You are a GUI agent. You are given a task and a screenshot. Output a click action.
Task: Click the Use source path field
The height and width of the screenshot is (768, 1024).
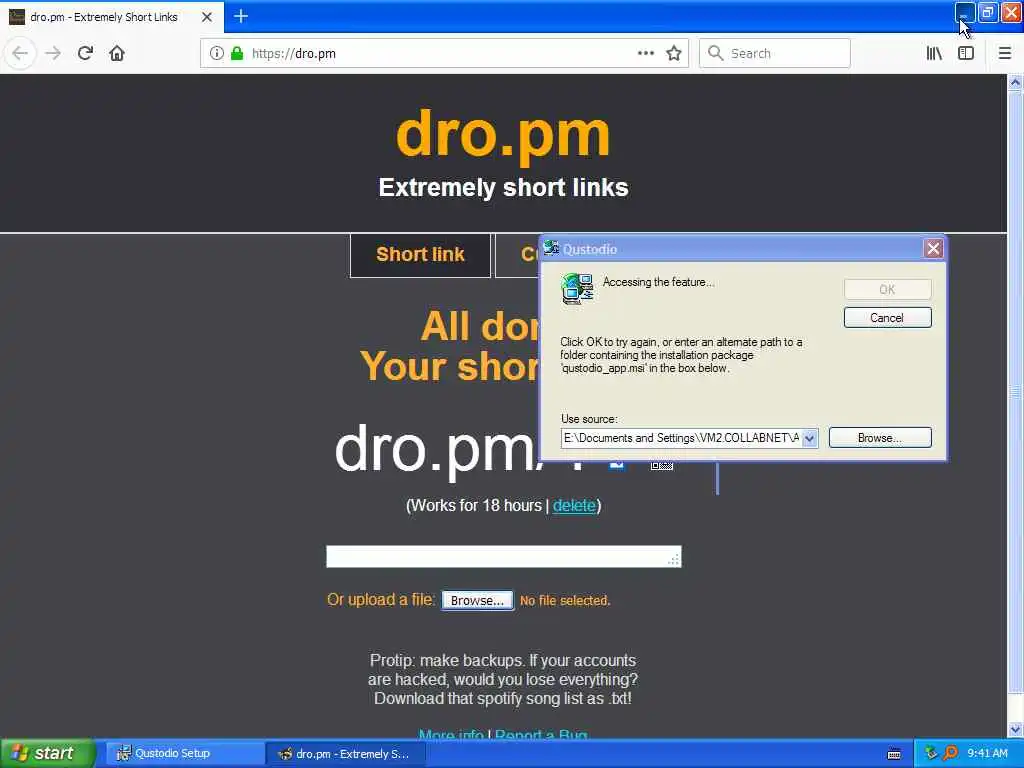(680, 438)
